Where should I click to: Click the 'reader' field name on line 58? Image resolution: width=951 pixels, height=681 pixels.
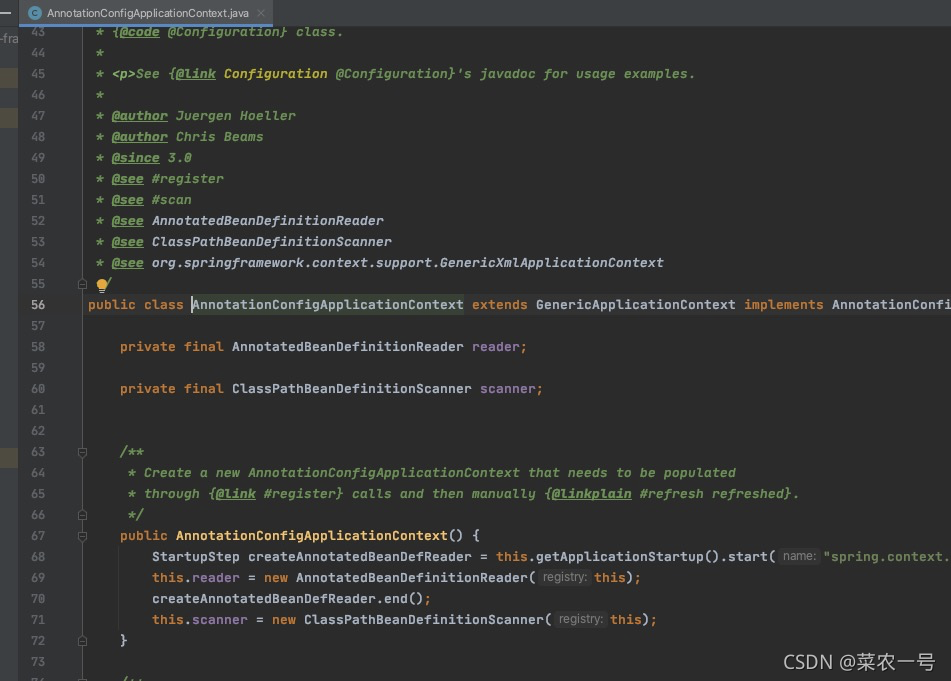(496, 347)
